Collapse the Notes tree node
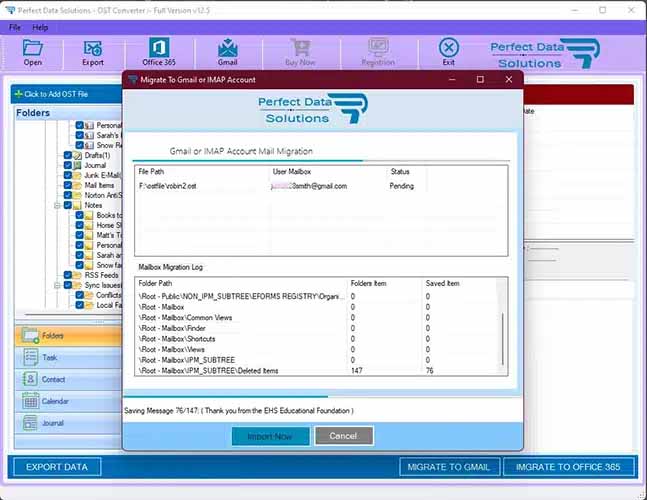 click(57, 205)
